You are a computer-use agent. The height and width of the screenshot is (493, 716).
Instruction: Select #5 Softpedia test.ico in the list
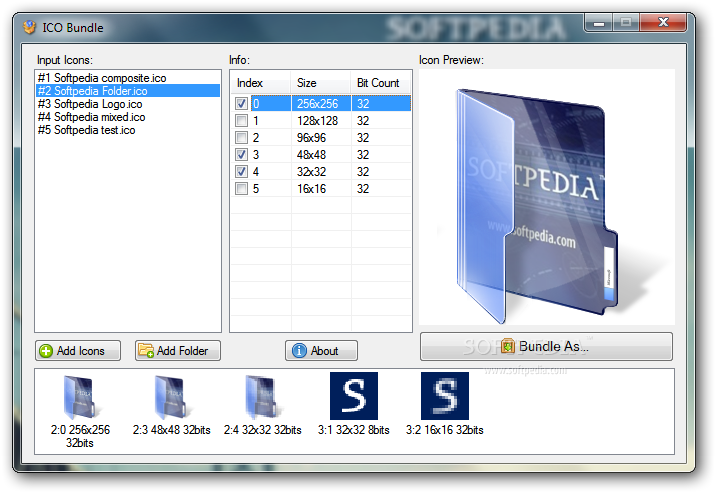(127, 130)
